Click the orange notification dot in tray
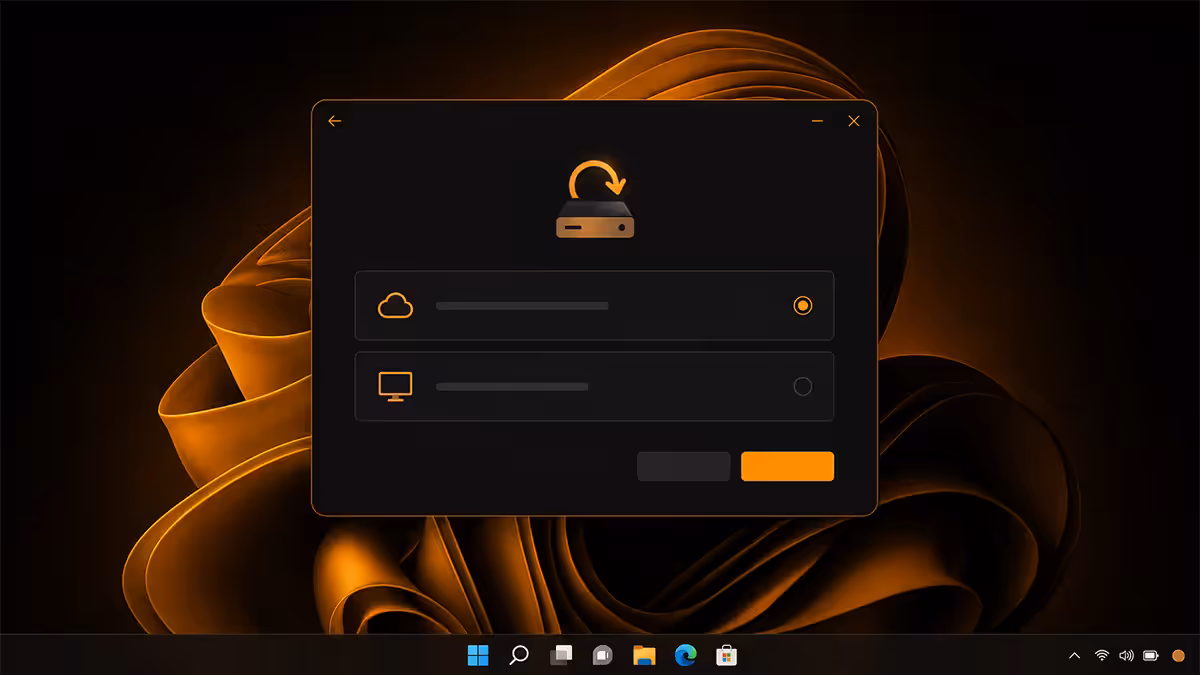Image resolution: width=1200 pixels, height=675 pixels. tap(1178, 656)
